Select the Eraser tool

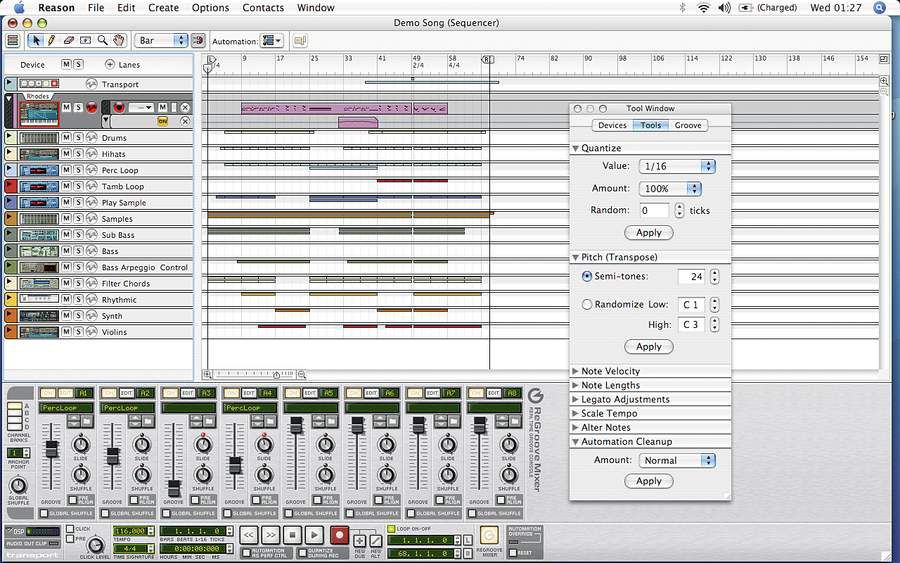point(68,40)
